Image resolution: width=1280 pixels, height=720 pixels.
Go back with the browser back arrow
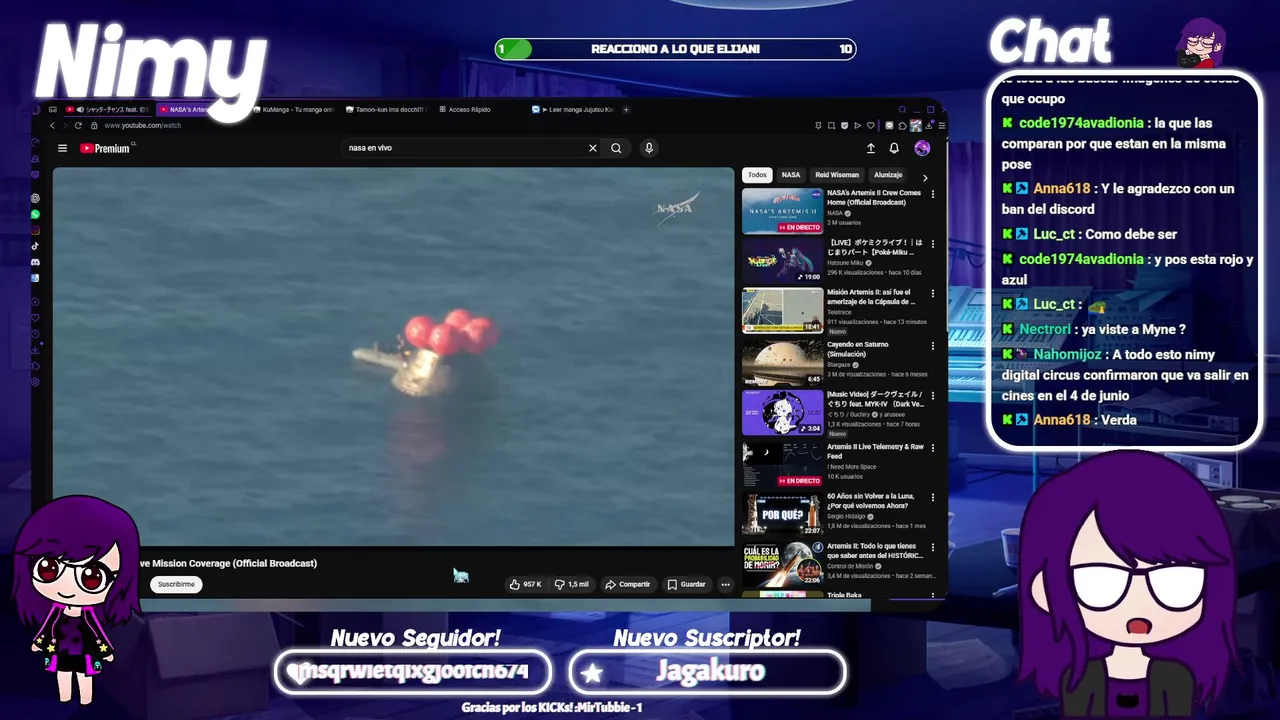(52, 125)
